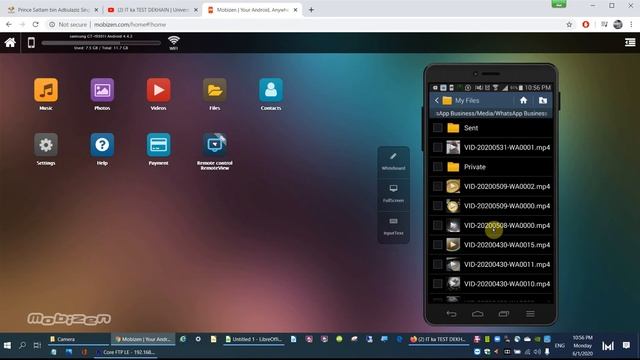Launch Remote control RemoteView icon
640x360 pixels.
215,144
